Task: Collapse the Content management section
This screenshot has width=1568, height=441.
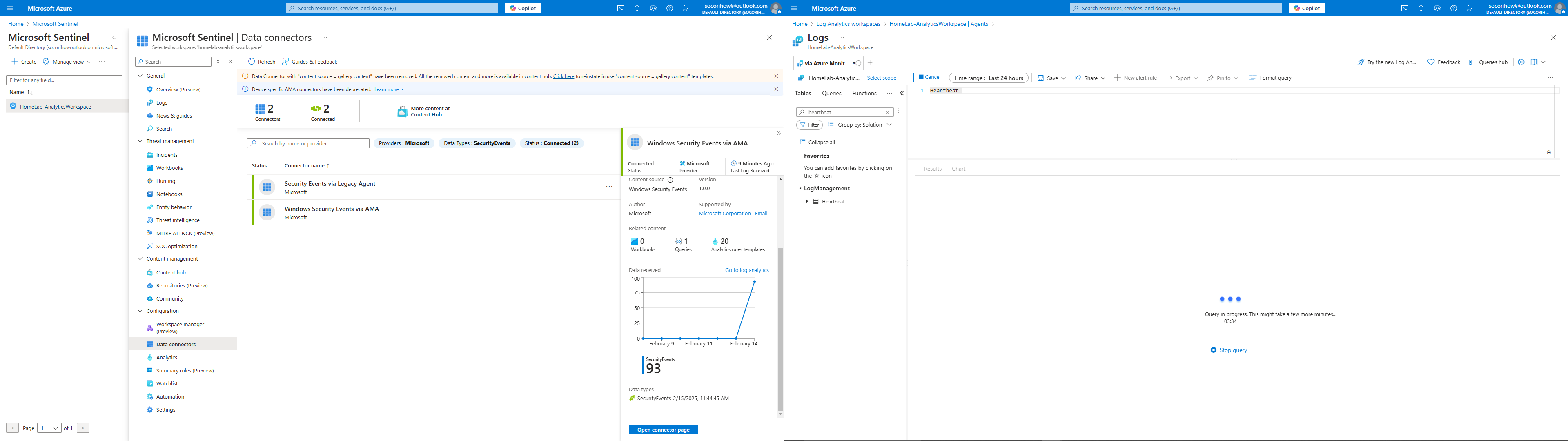Action: click(140, 259)
